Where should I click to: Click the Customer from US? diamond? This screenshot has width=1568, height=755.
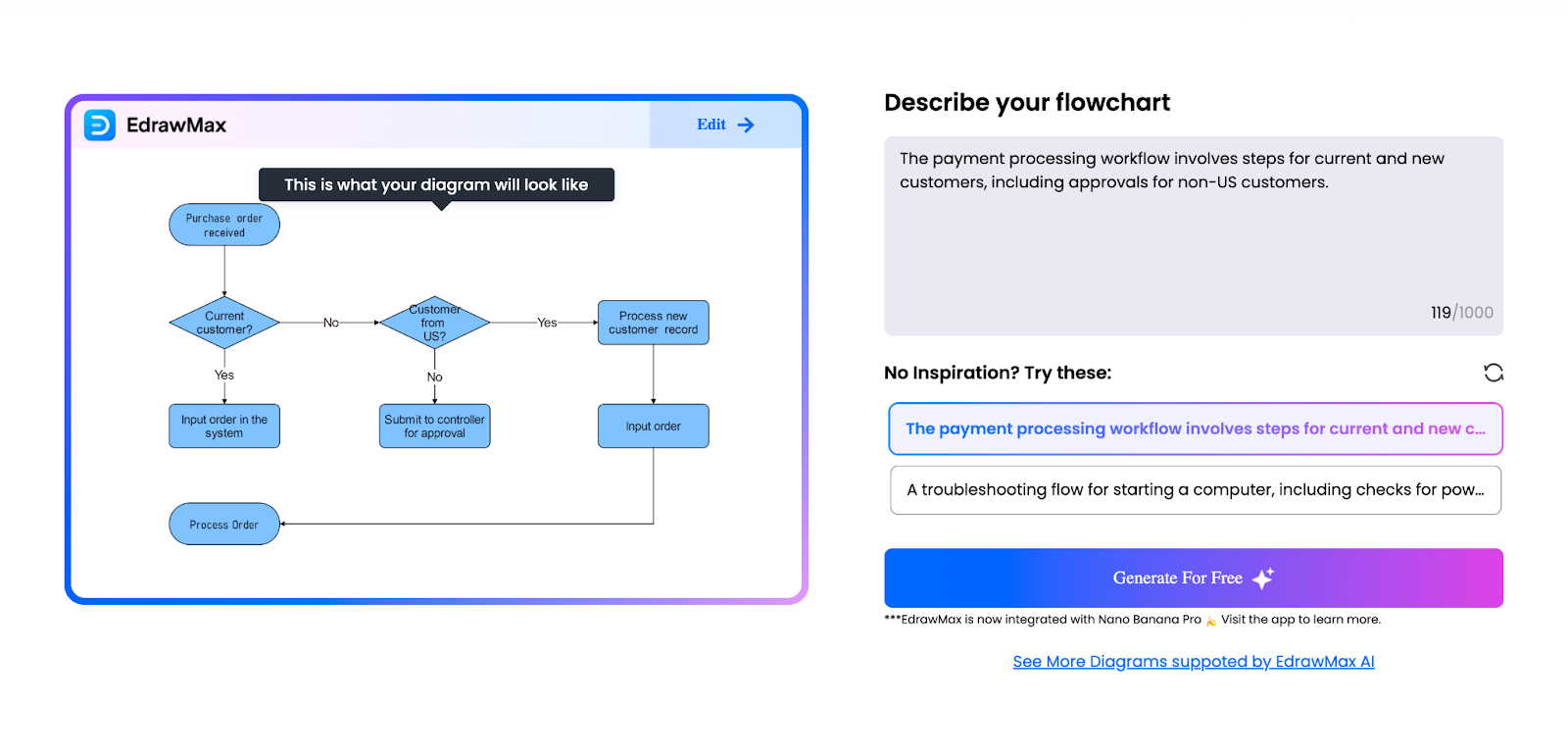point(434,323)
